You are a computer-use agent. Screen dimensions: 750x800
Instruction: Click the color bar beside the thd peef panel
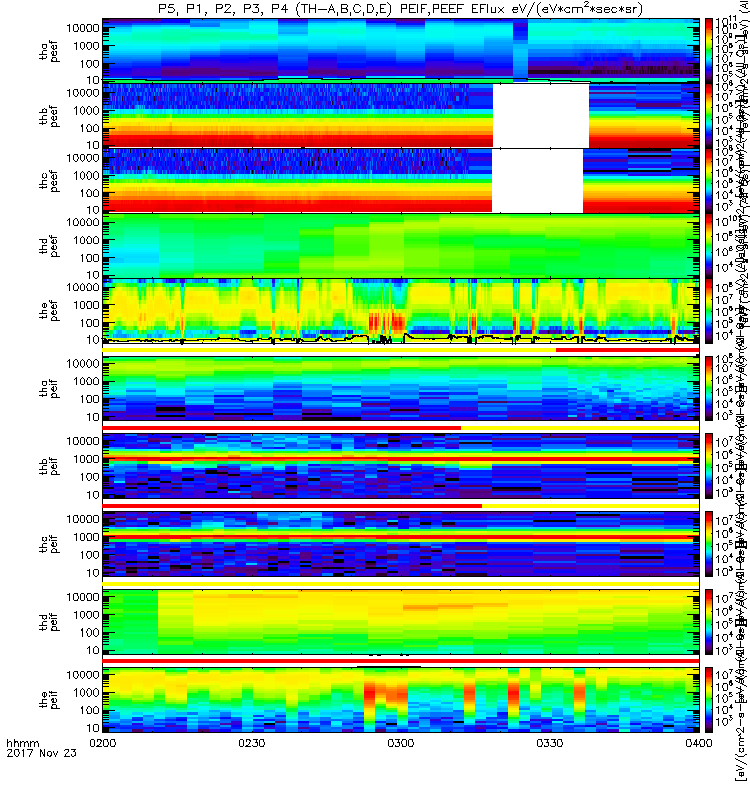pyautogui.click(x=709, y=245)
